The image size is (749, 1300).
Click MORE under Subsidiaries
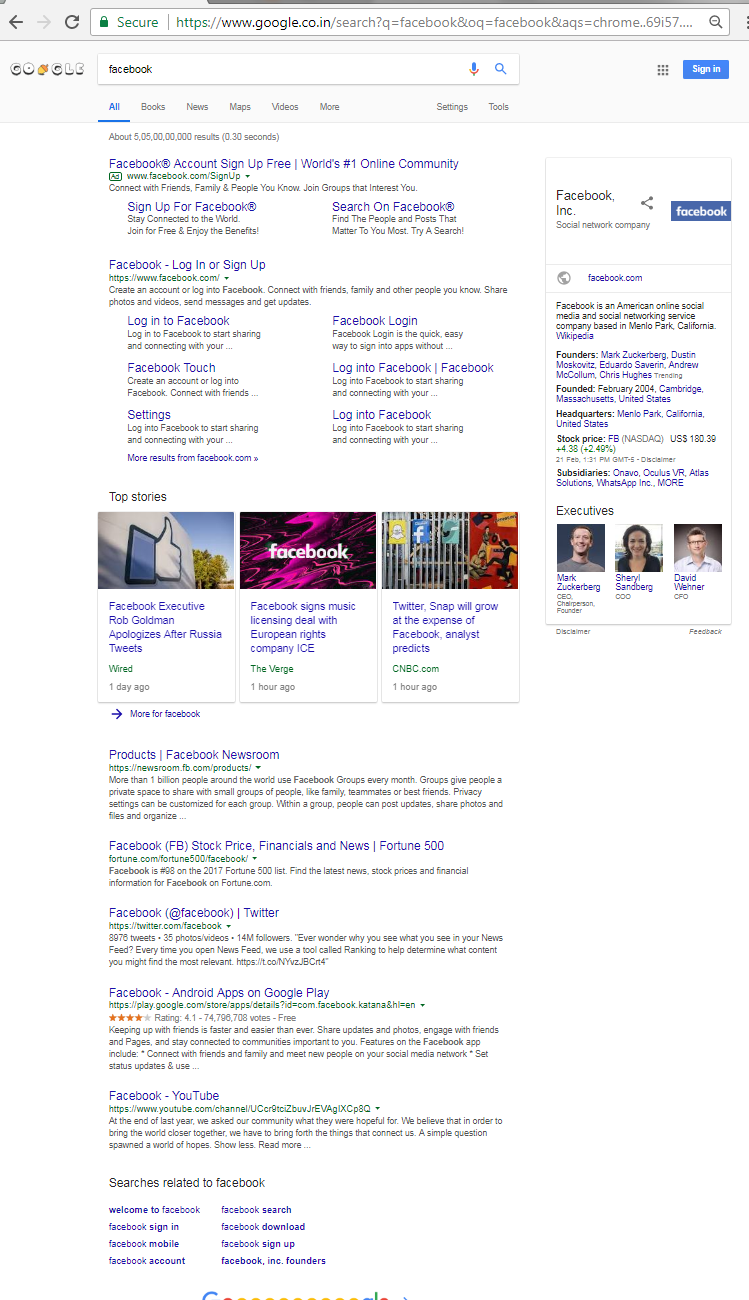coord(671,483)
